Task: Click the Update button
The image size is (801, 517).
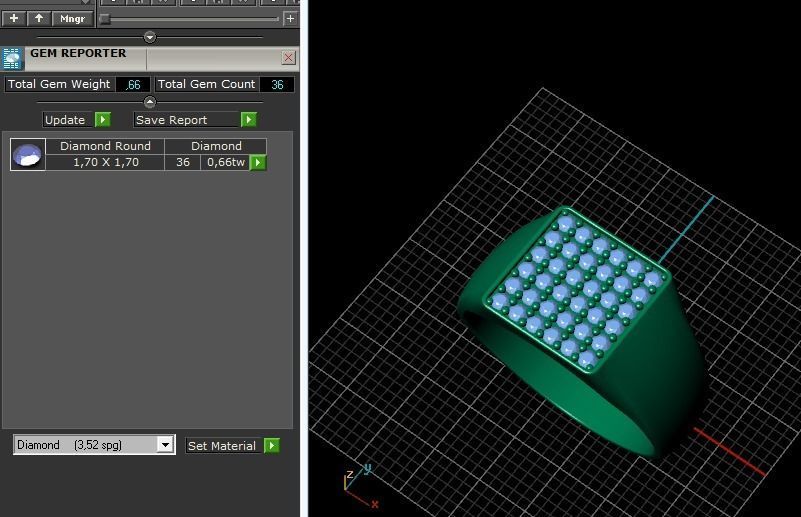Action: pos(67,120)
